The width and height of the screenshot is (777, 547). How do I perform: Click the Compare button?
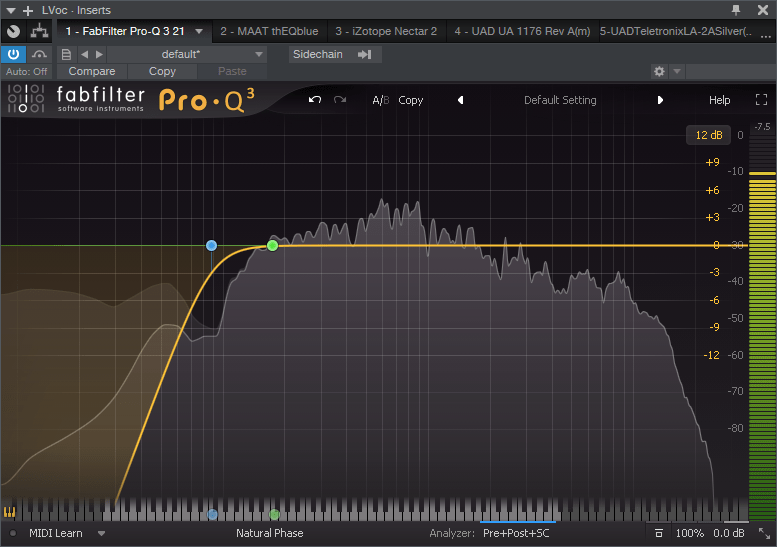tap(91, 72)
